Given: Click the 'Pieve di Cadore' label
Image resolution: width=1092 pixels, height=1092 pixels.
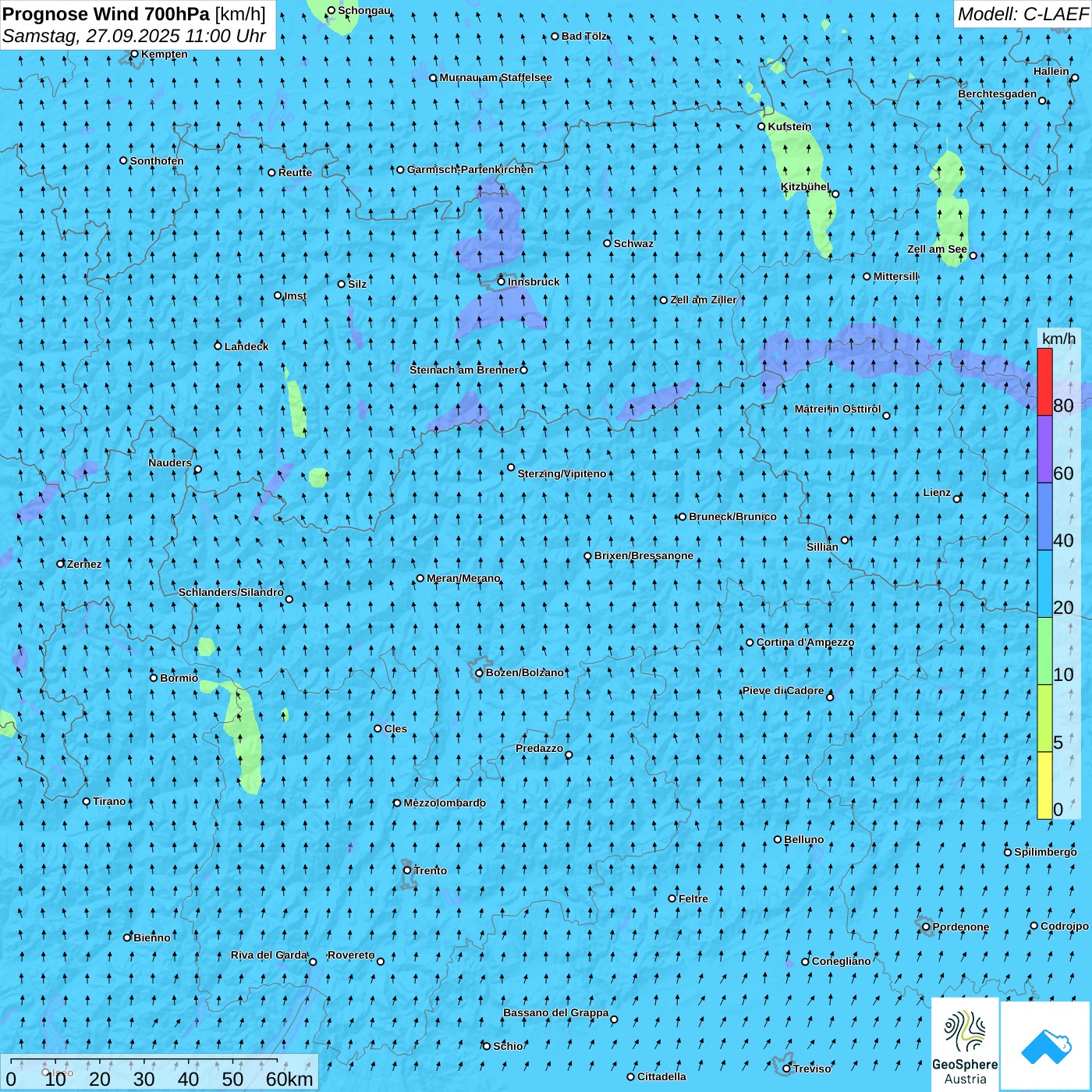Looking at the screenshot, I should pyautogui.click(x=783, y=690).
